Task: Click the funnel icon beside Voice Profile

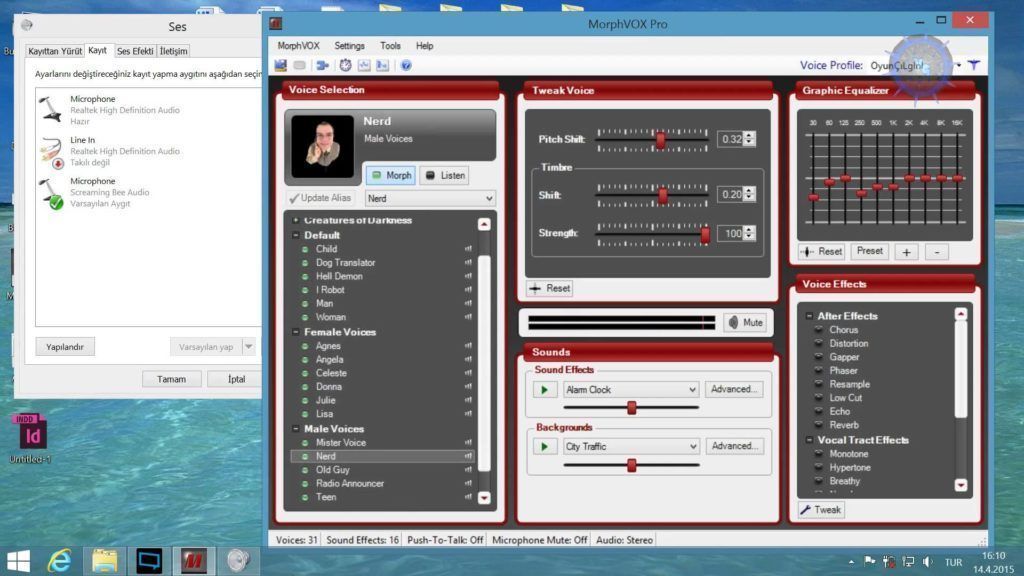Action: pyautogui.click(x=973, y=65)
